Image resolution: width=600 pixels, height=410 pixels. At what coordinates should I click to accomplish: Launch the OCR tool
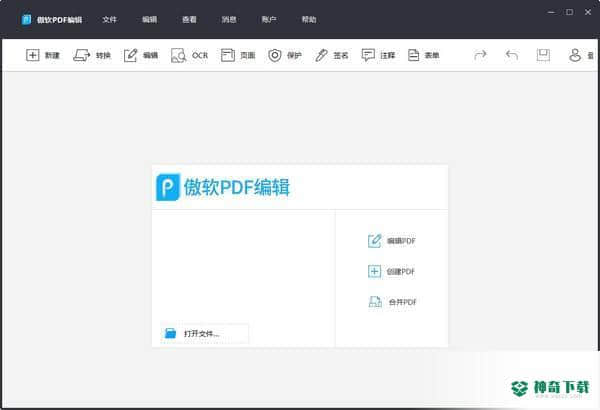[x=189, y=56]
